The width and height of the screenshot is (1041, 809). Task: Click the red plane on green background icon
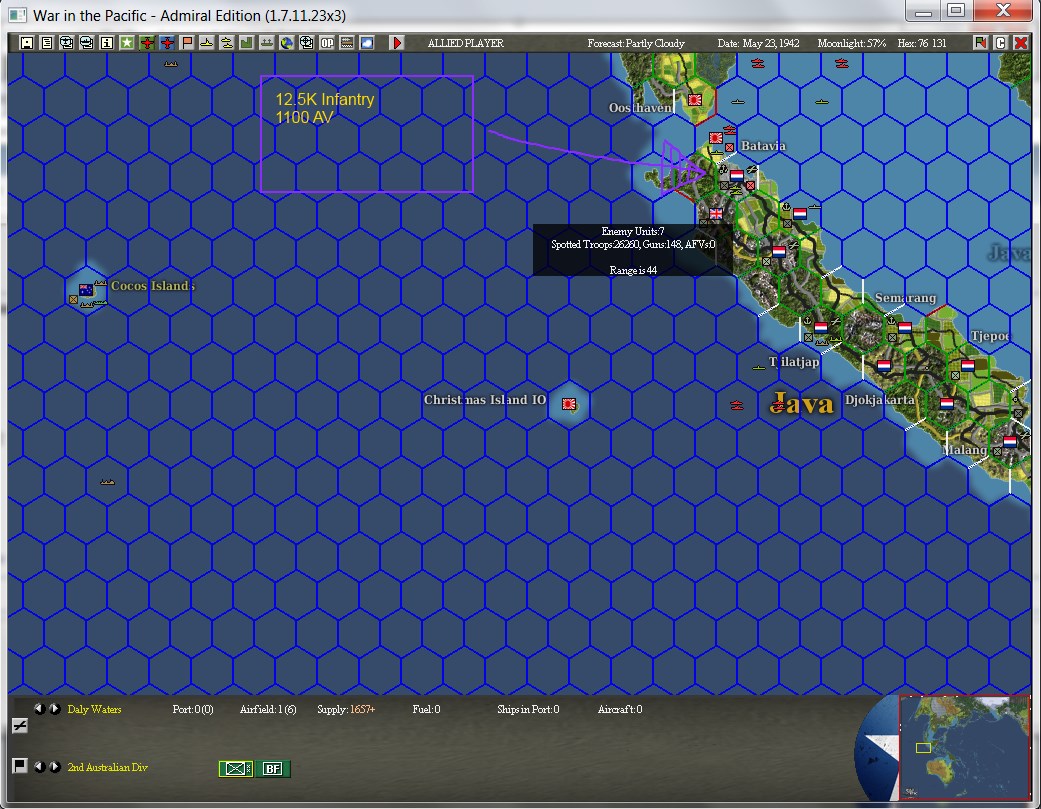(147, 43)
